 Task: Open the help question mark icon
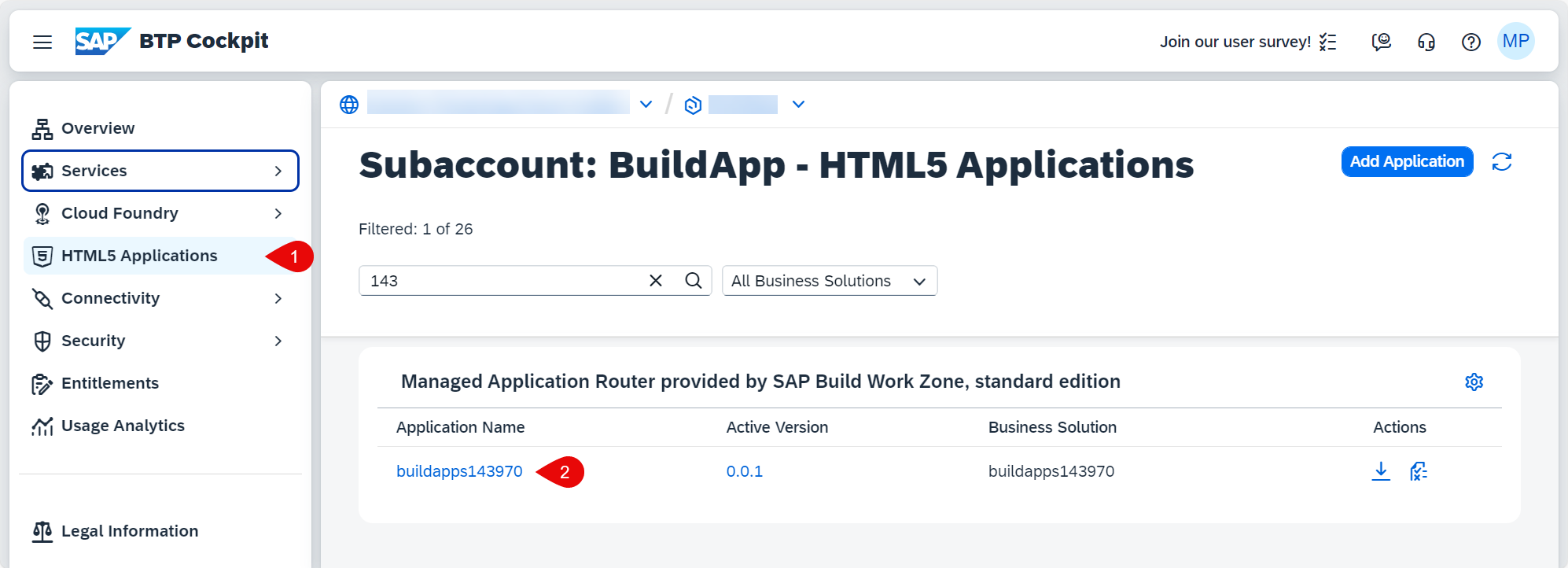pos(1471,42)
